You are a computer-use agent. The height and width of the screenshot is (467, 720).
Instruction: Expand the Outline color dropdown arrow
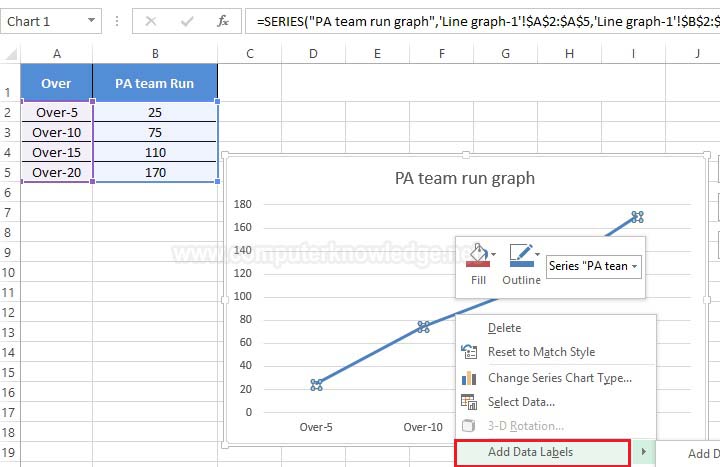point(537,254)
